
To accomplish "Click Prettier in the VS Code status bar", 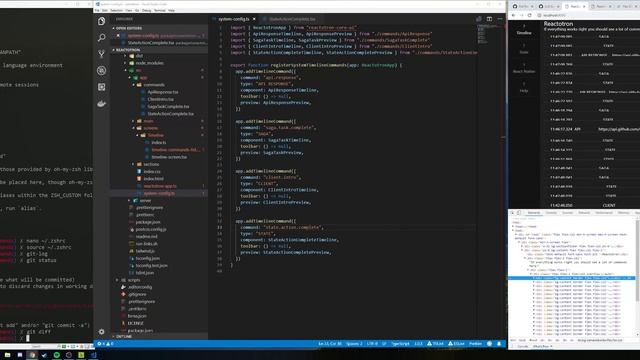I will [475, 344].
